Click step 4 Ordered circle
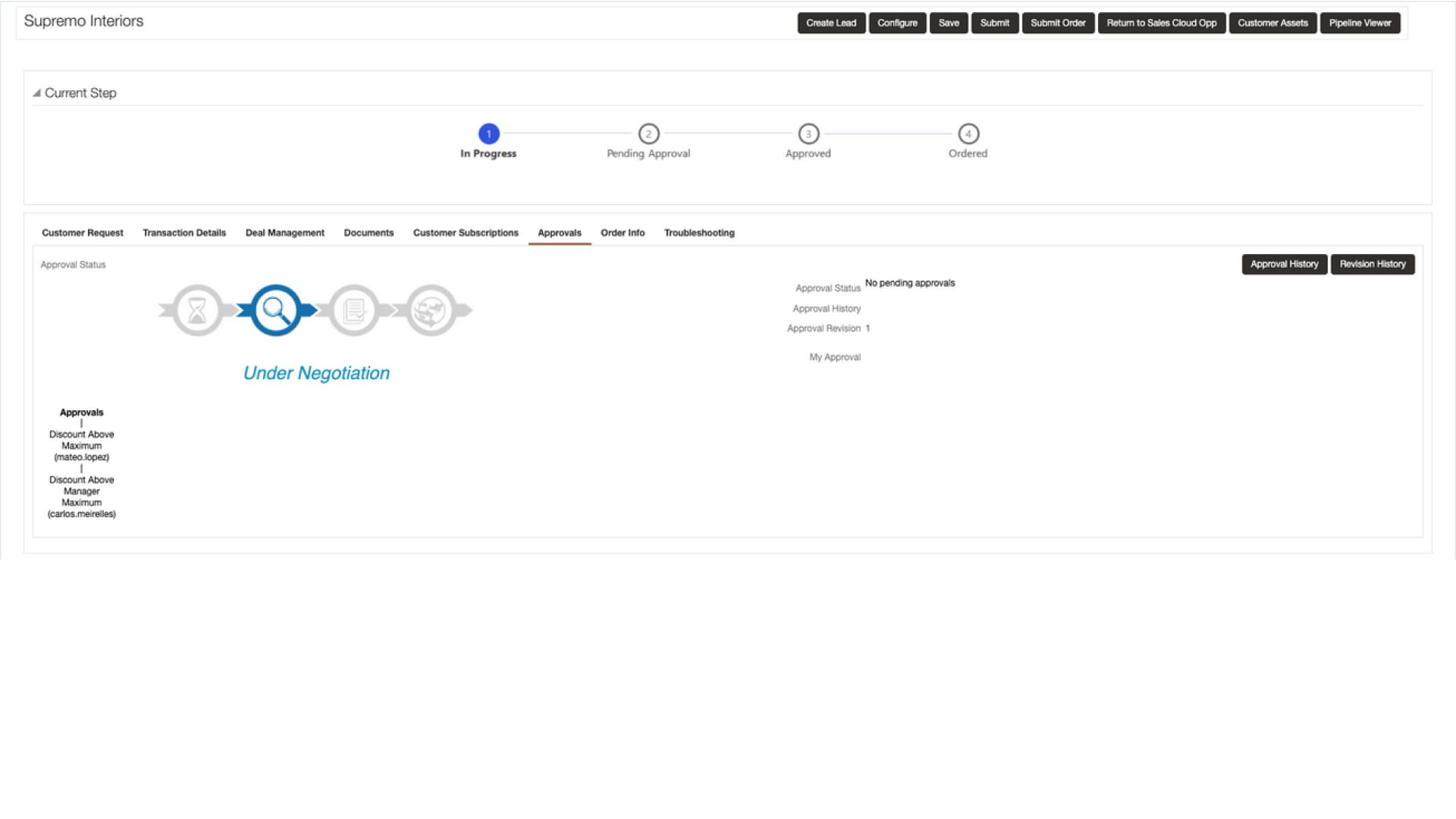Viewport: 1456px width, 819px height. (968, 134)
